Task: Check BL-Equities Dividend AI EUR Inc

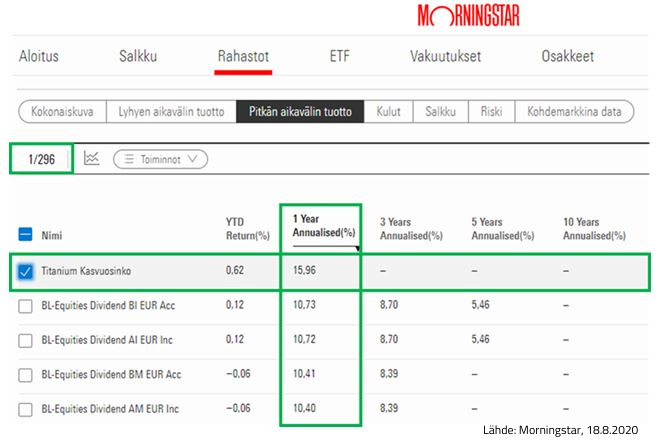Action: pos(25,340)
